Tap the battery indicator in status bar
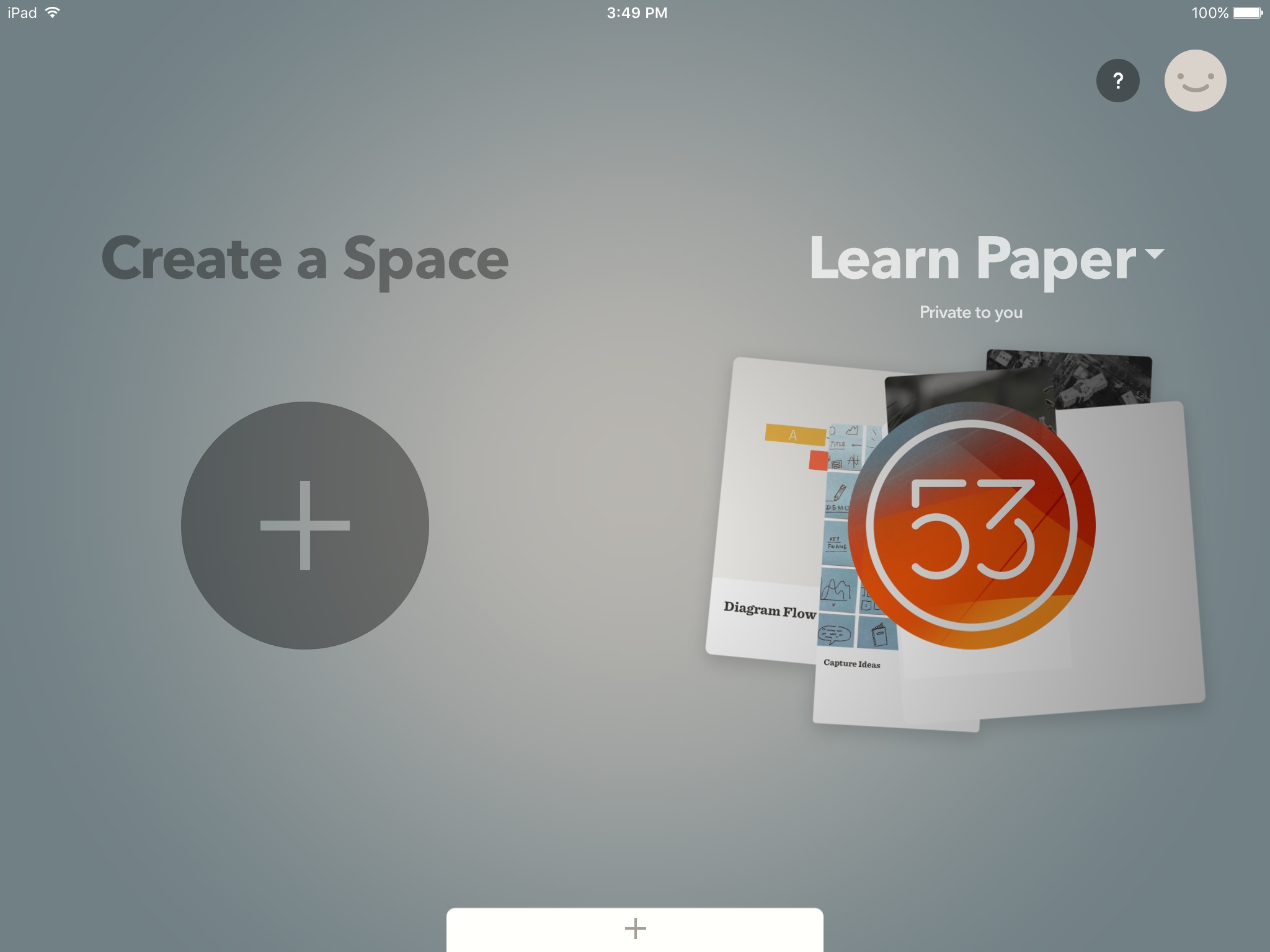This screenshot has width=1270, height=952. tap(1248, 12)
